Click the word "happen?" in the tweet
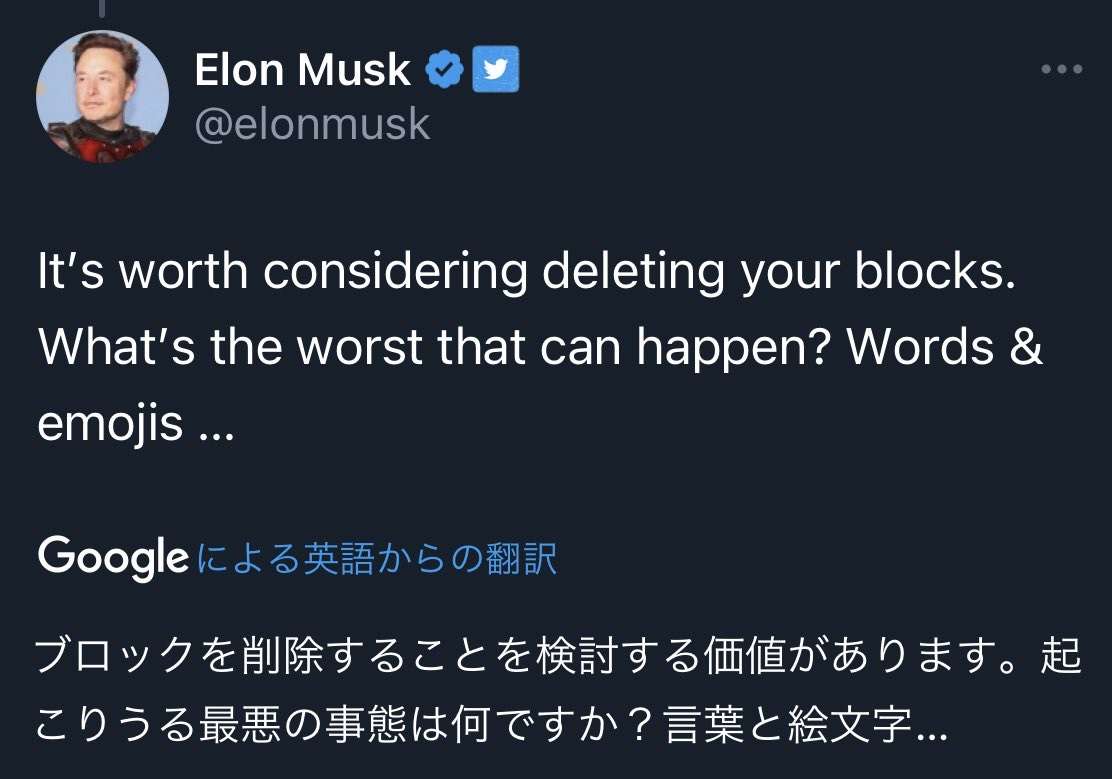 click(735, 347)
